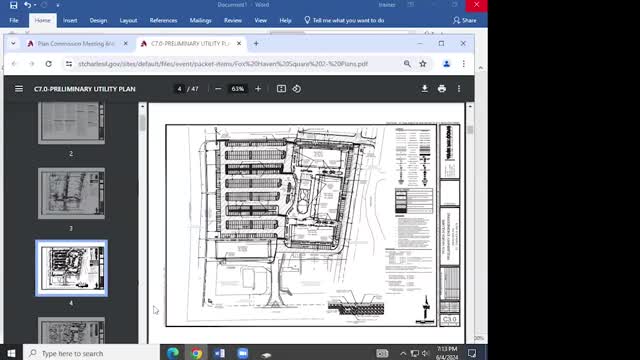Close the Plan Commission Meeting tab

[x=126, y=43]
